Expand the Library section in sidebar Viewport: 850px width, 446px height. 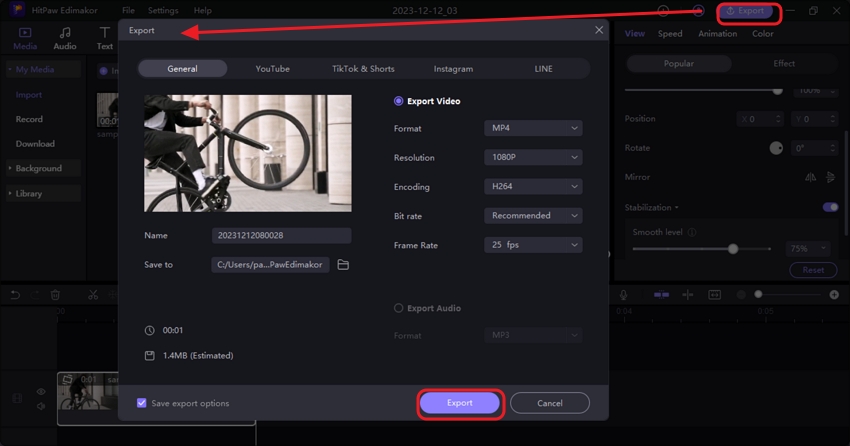pyautogui.click(x=43, y=193)
